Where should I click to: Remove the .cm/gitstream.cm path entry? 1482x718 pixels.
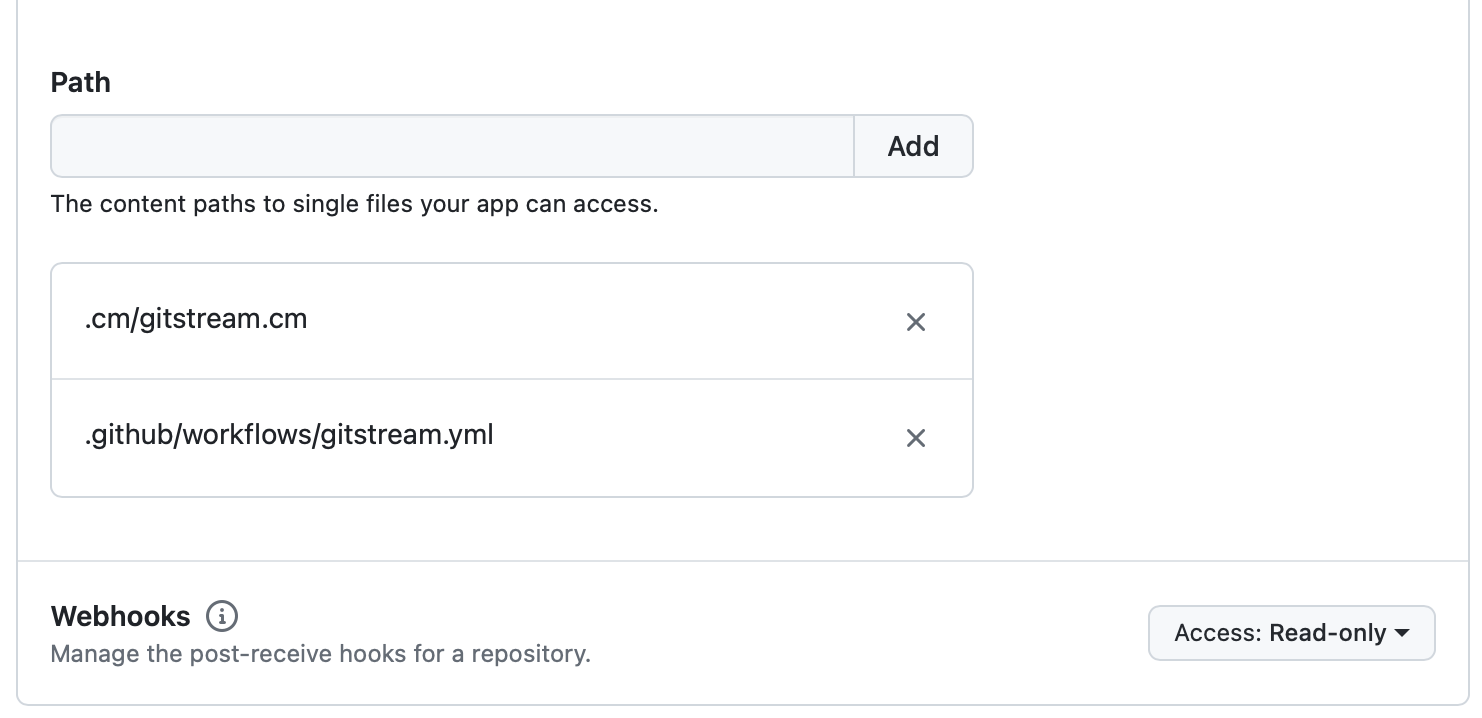pyautogui.click(x=916, y=322)
